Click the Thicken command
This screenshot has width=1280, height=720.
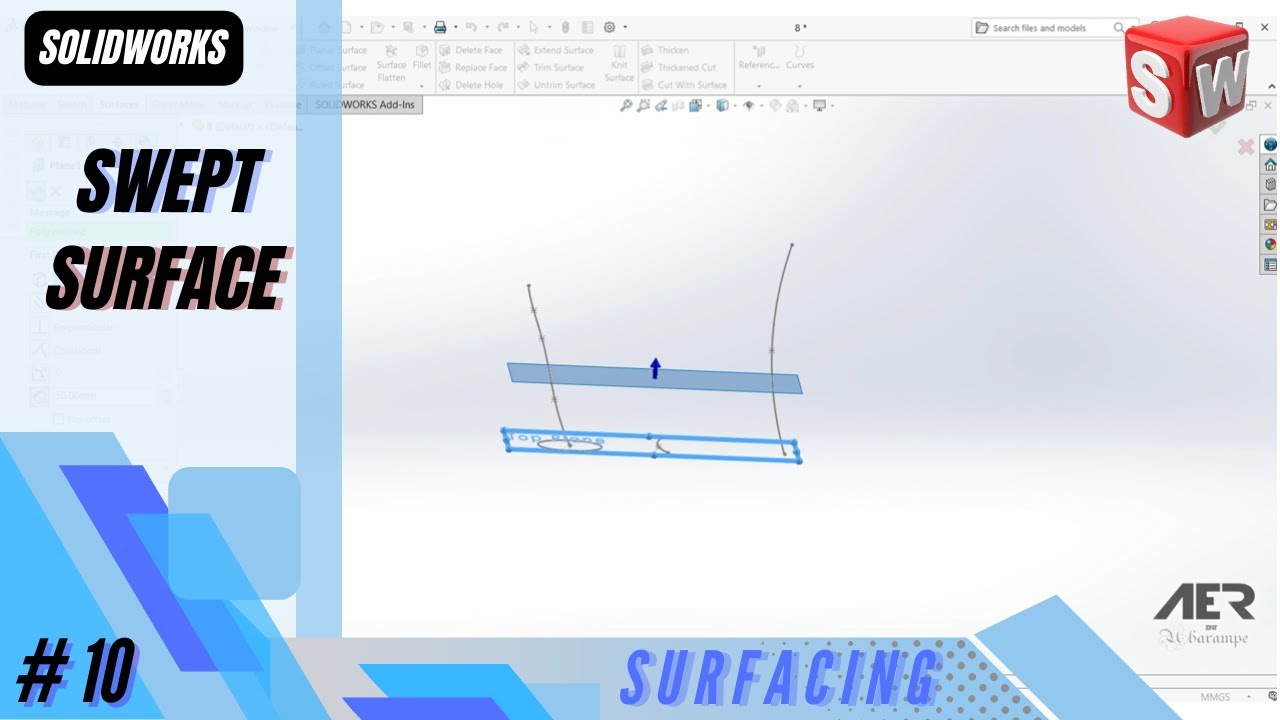click(665, 50)
